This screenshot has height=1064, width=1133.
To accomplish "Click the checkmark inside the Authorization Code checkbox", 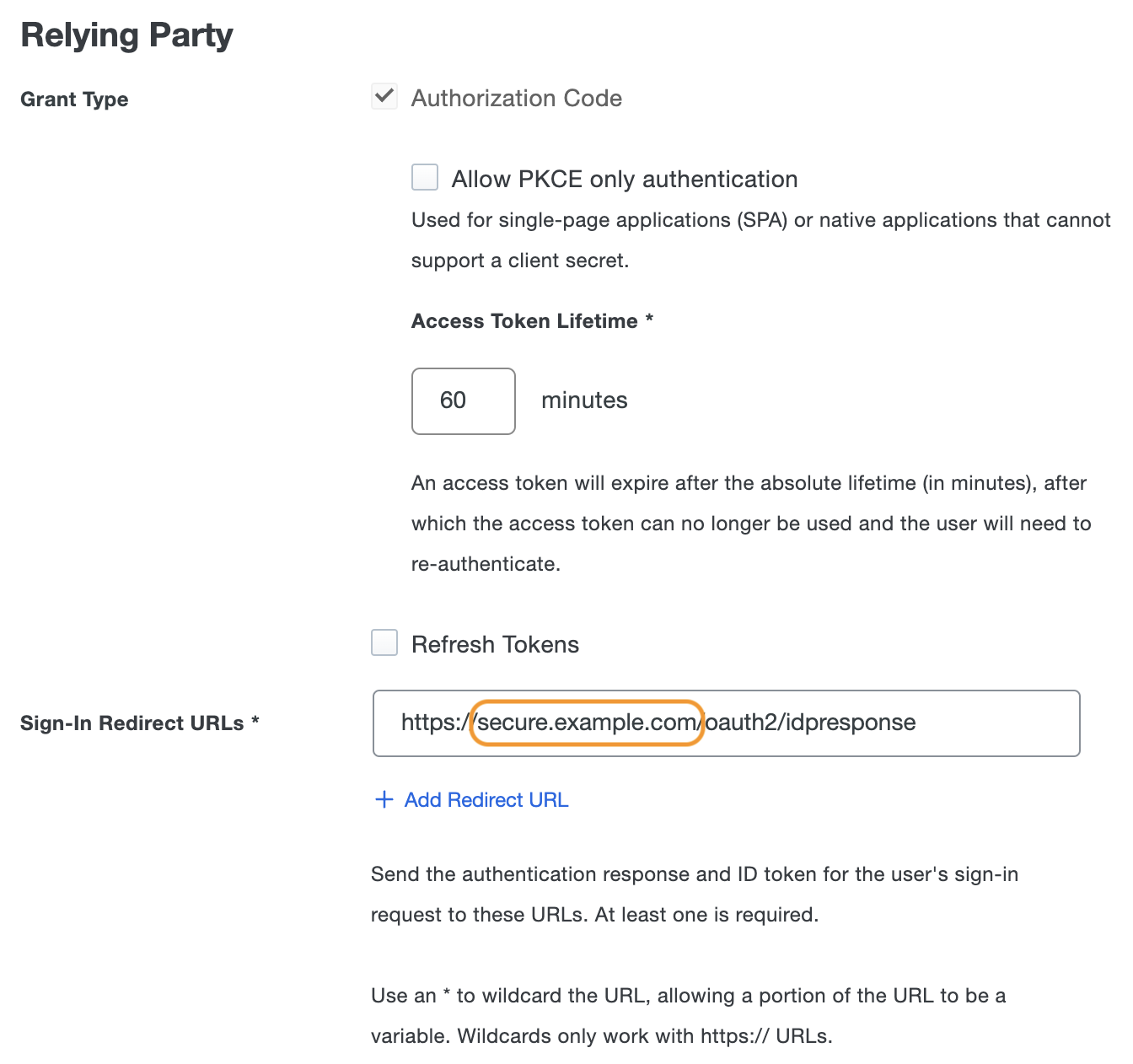I will point(384,96).
